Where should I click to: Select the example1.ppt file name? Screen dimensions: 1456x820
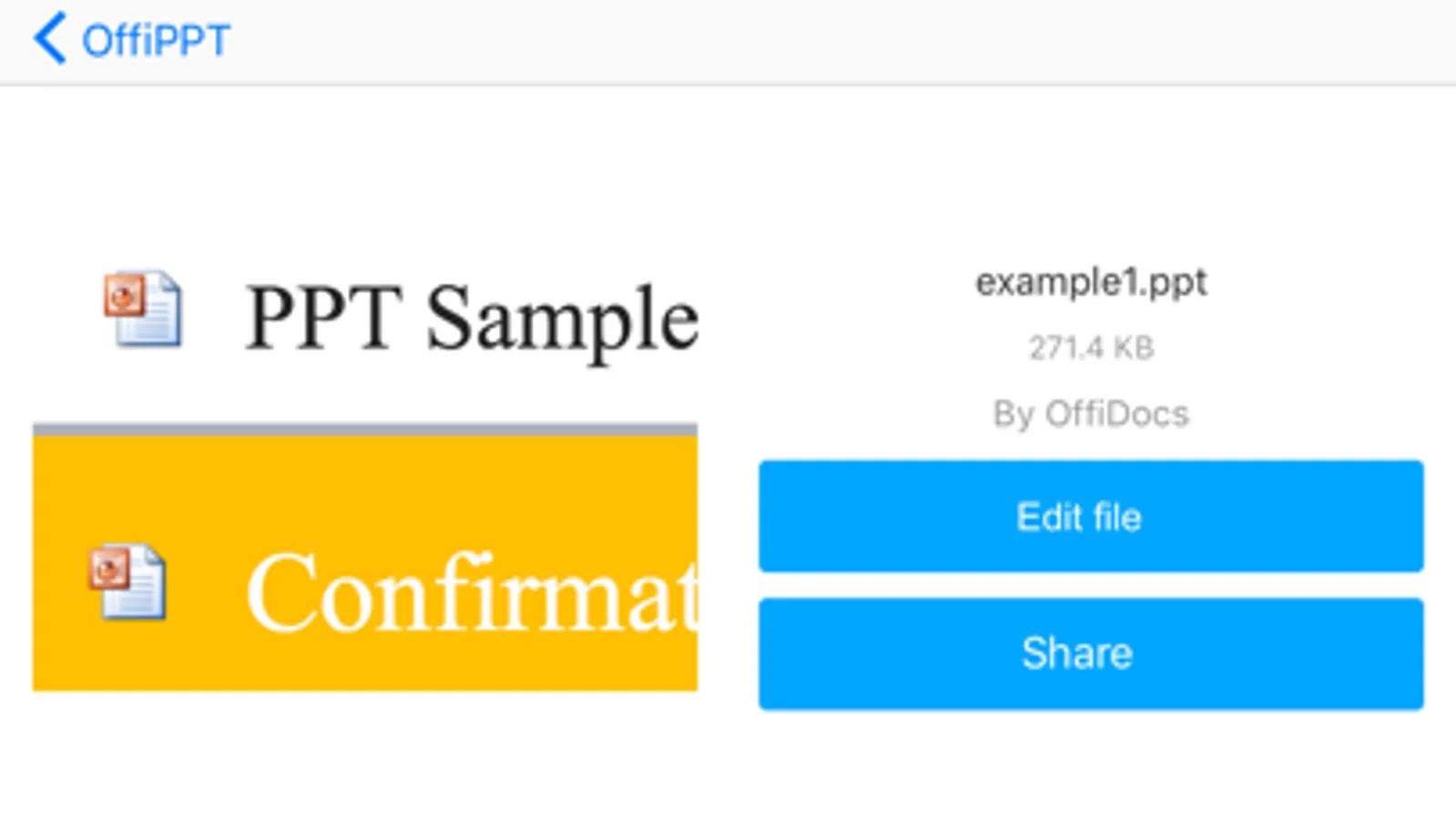(x=1091, y=282)
